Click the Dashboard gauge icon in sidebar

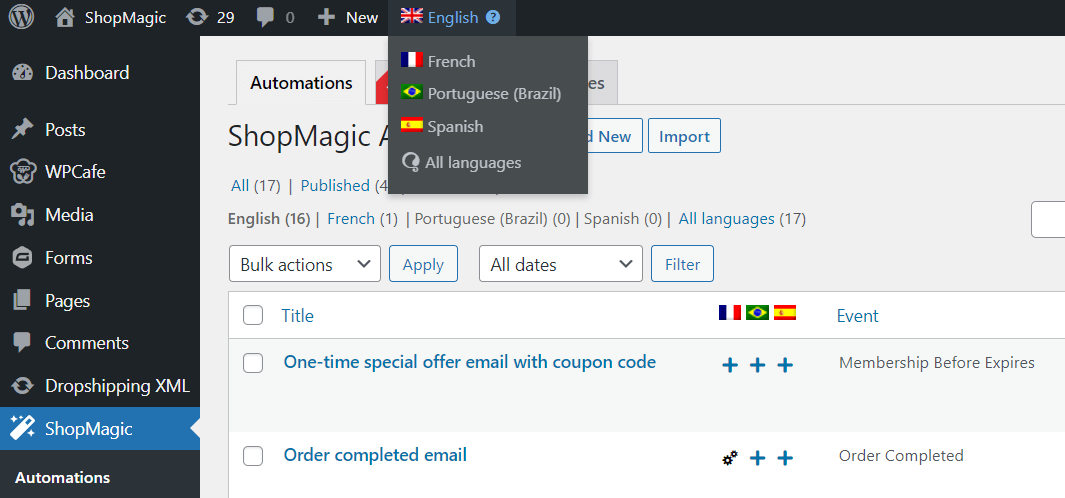coord(22,73)
